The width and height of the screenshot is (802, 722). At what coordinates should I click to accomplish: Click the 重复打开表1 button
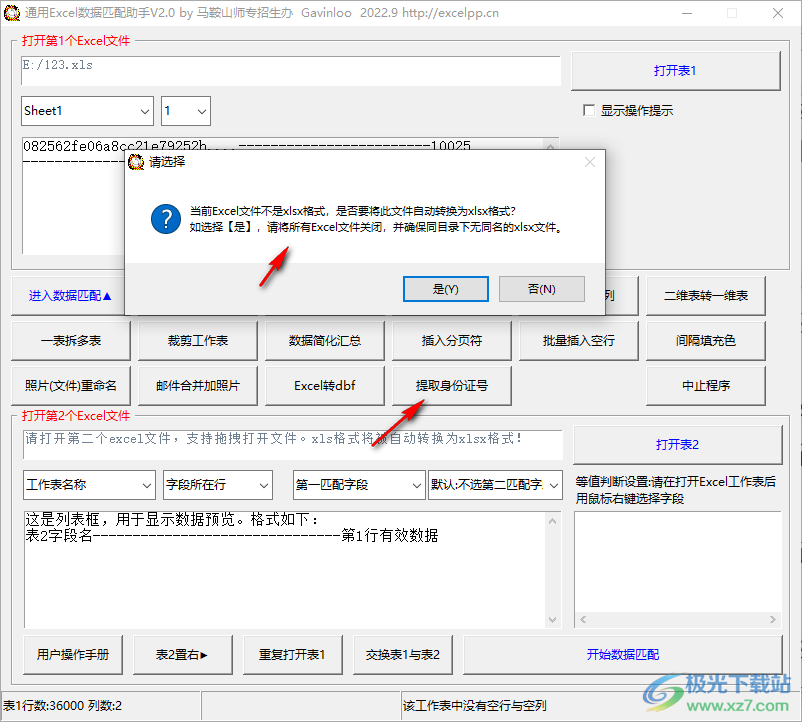click(x=293, y=655)
